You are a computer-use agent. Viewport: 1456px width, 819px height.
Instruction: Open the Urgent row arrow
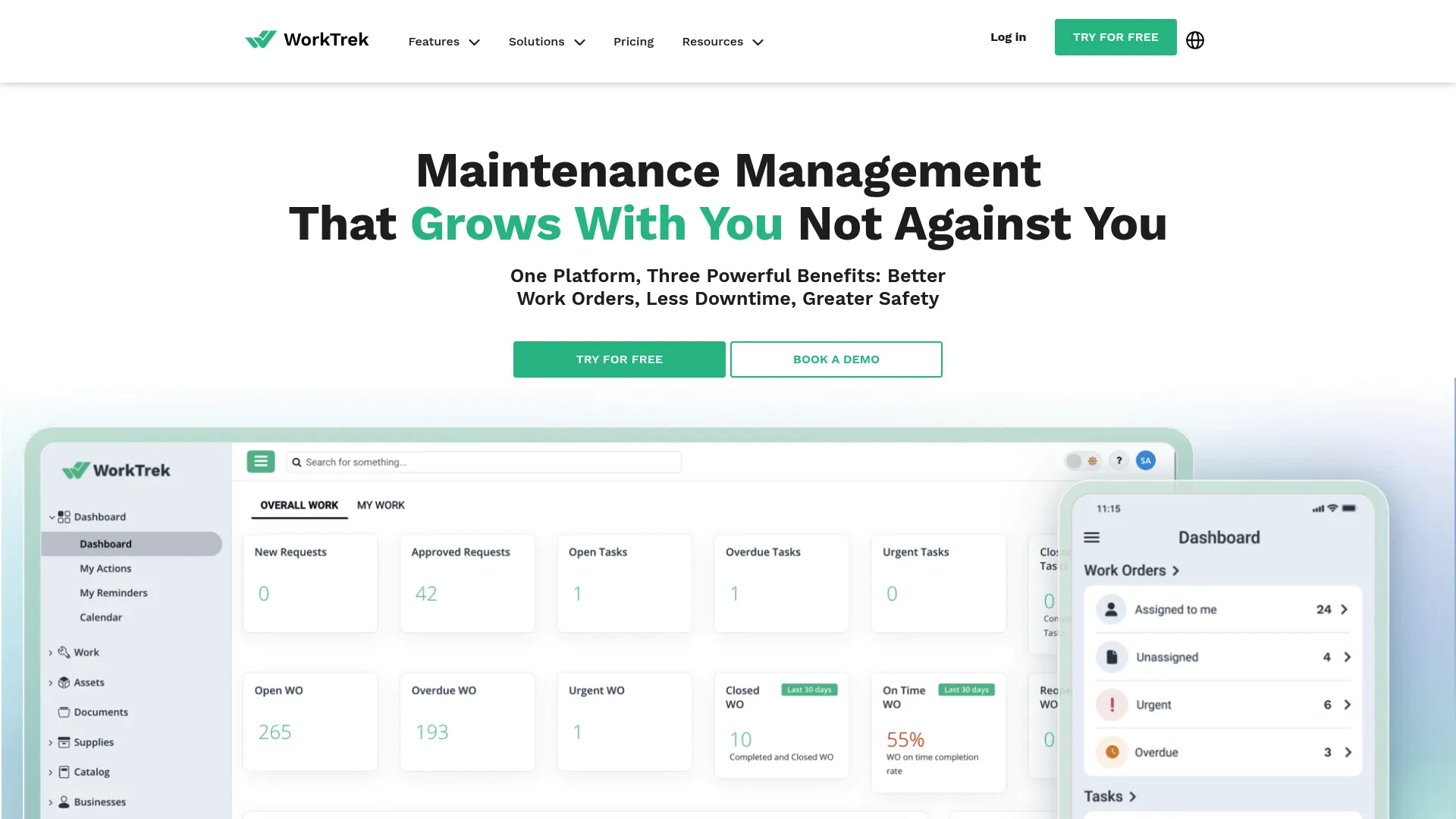tap(1347, 704)
